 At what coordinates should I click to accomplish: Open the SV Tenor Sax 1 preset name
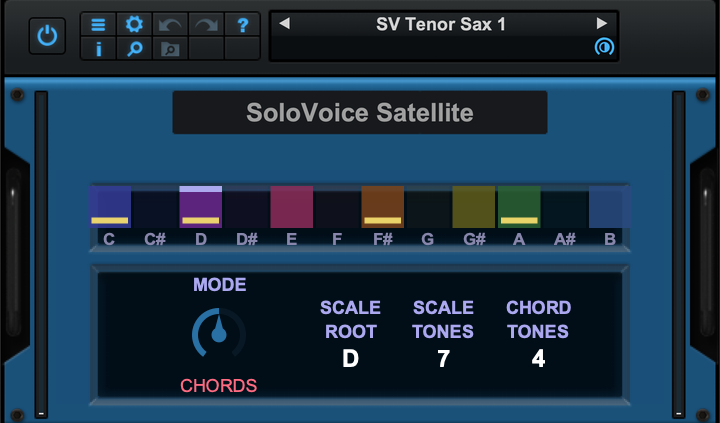tap(441, 24)
